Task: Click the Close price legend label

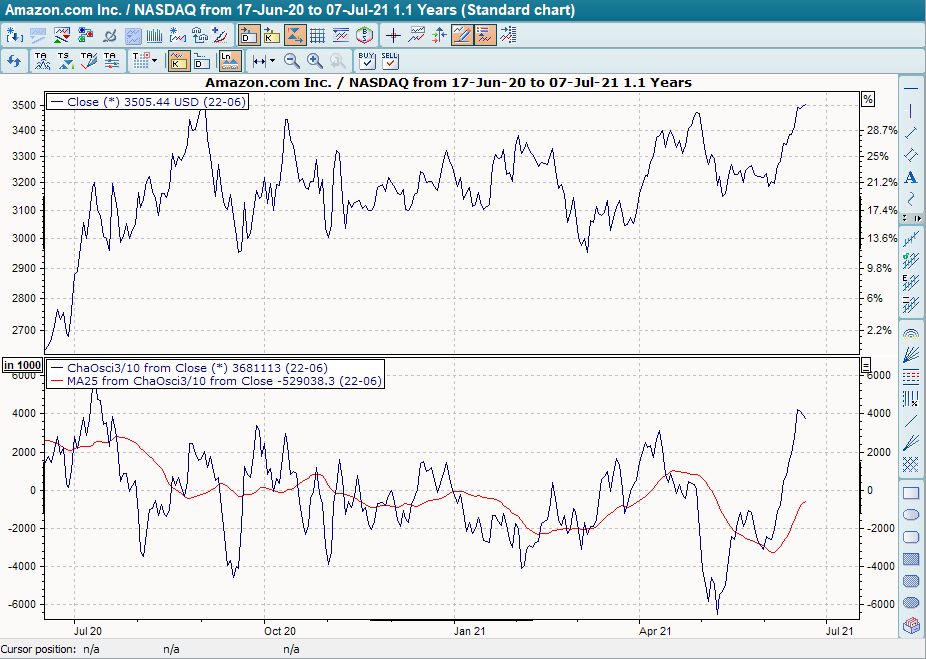Action: [150, 102]
